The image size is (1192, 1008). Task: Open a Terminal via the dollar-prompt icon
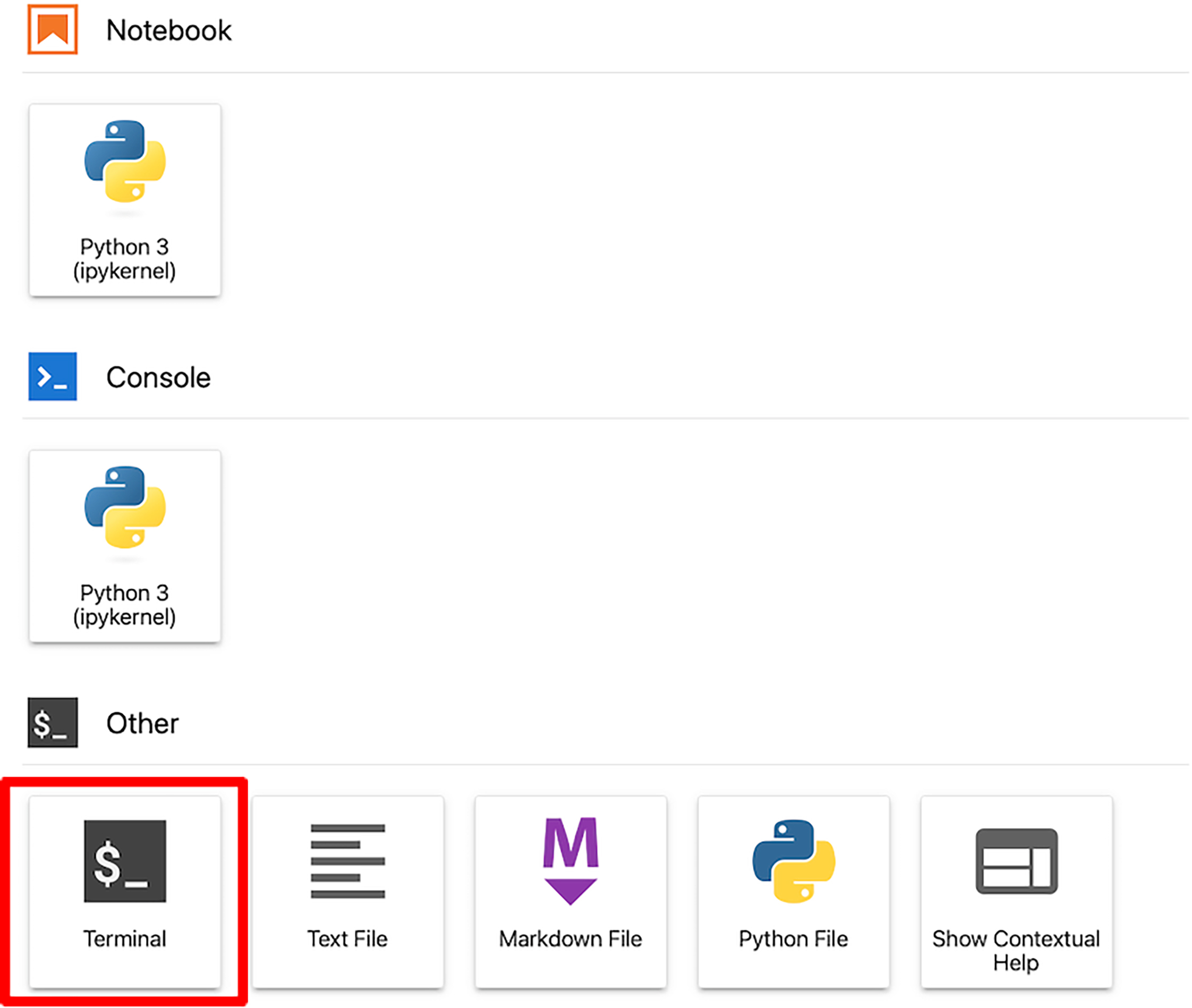(x=125, y=861)
